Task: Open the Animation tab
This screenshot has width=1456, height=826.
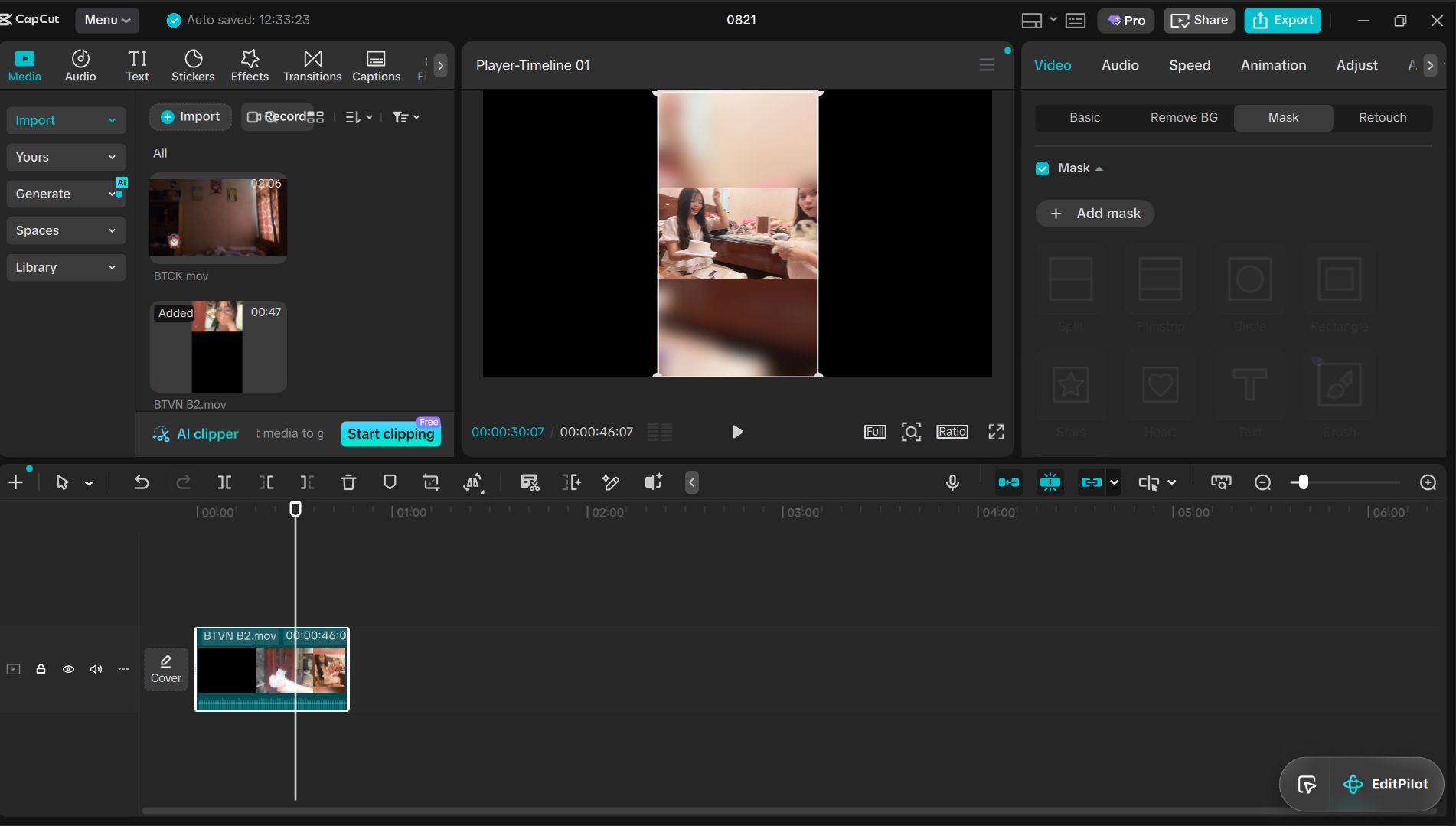Action: coord(1273,65)
